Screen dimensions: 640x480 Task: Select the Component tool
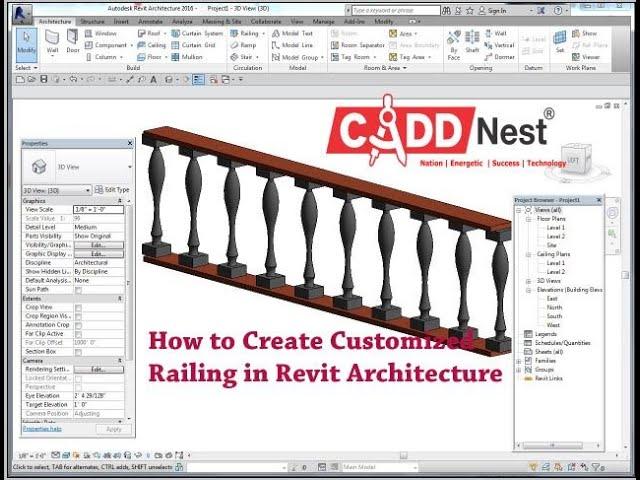tap(107, 45)
